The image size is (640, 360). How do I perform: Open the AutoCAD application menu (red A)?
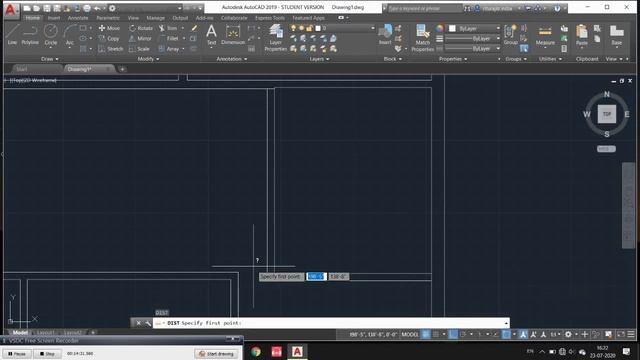click(x=10, y=10)
